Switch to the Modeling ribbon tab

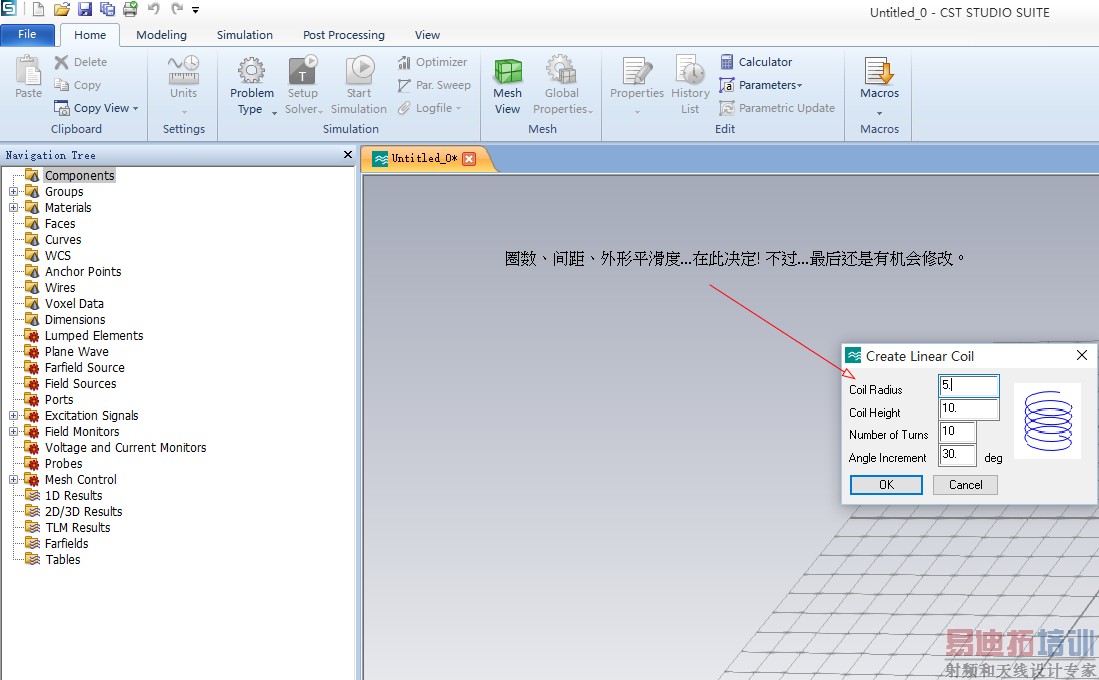point(161,35)
